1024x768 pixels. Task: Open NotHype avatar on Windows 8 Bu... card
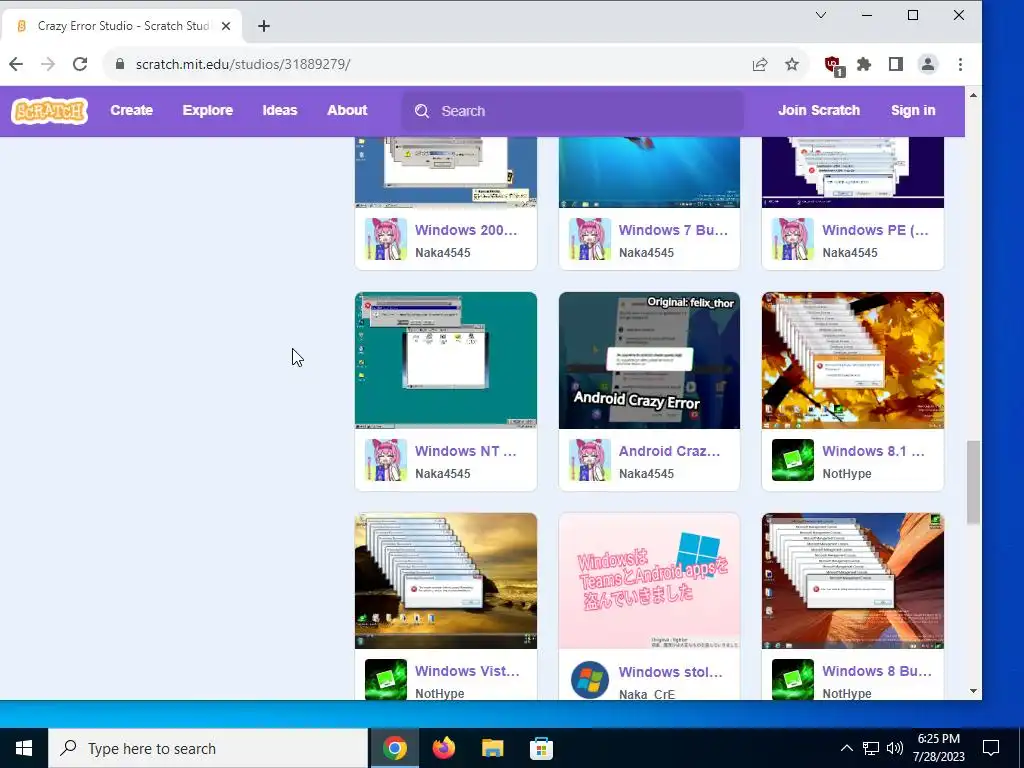[793, 679]
